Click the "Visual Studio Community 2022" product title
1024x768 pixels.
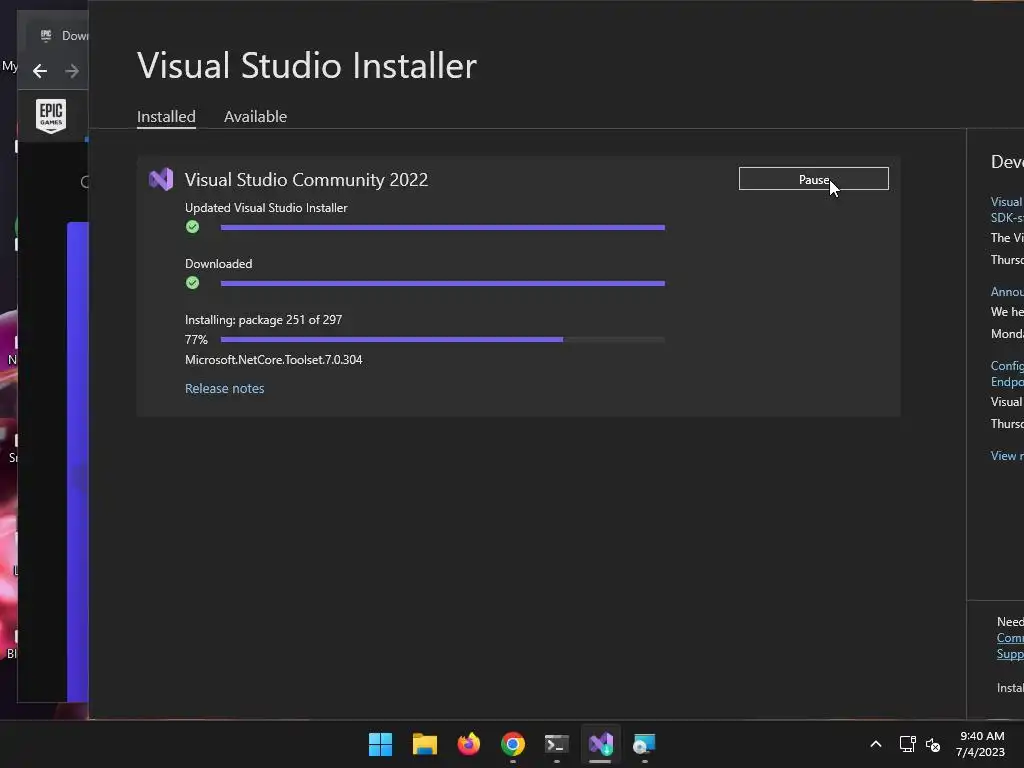[306, 180]
